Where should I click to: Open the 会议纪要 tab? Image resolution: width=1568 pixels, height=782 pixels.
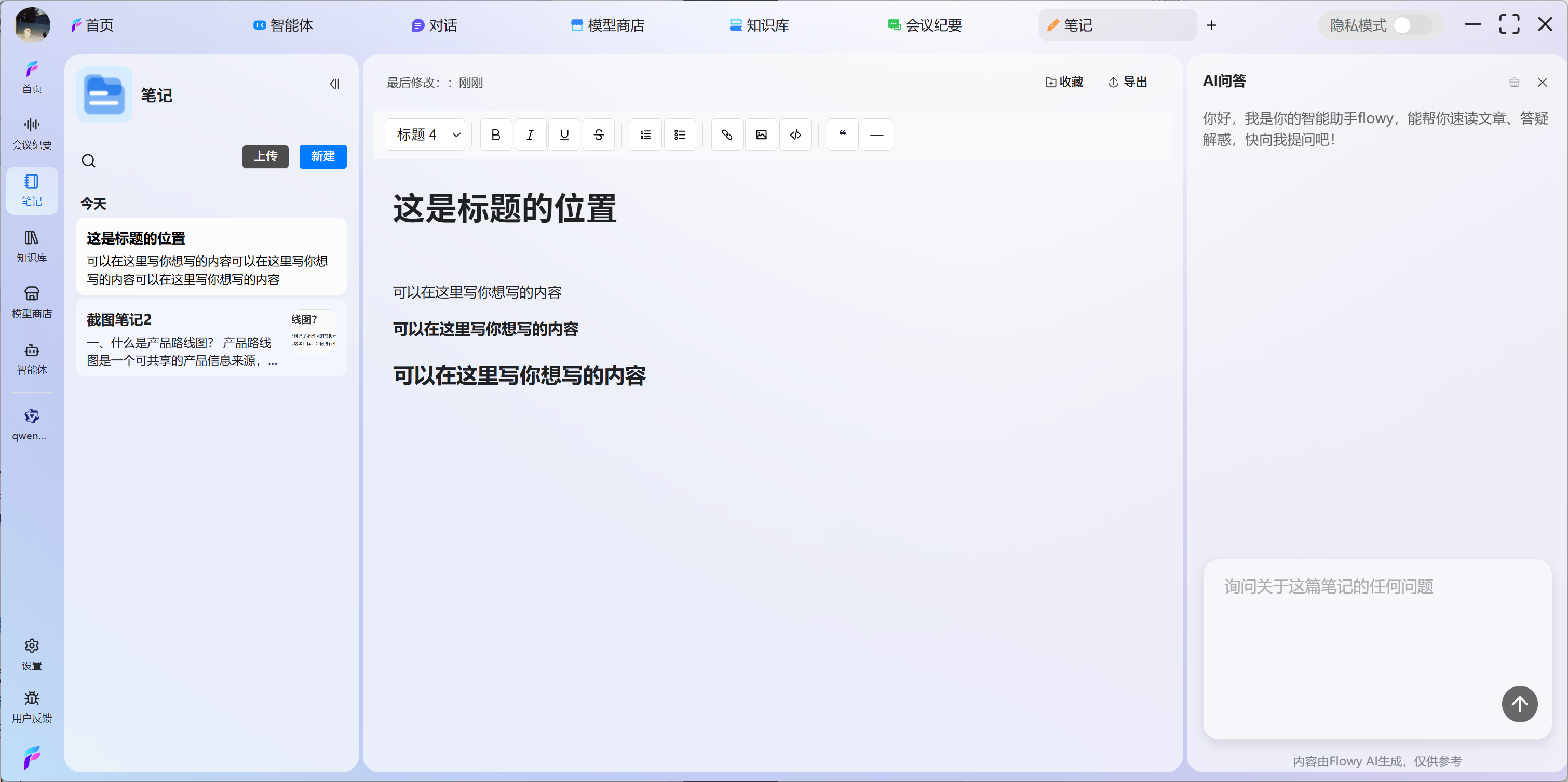pyautogui.click(x=925, y=25)
